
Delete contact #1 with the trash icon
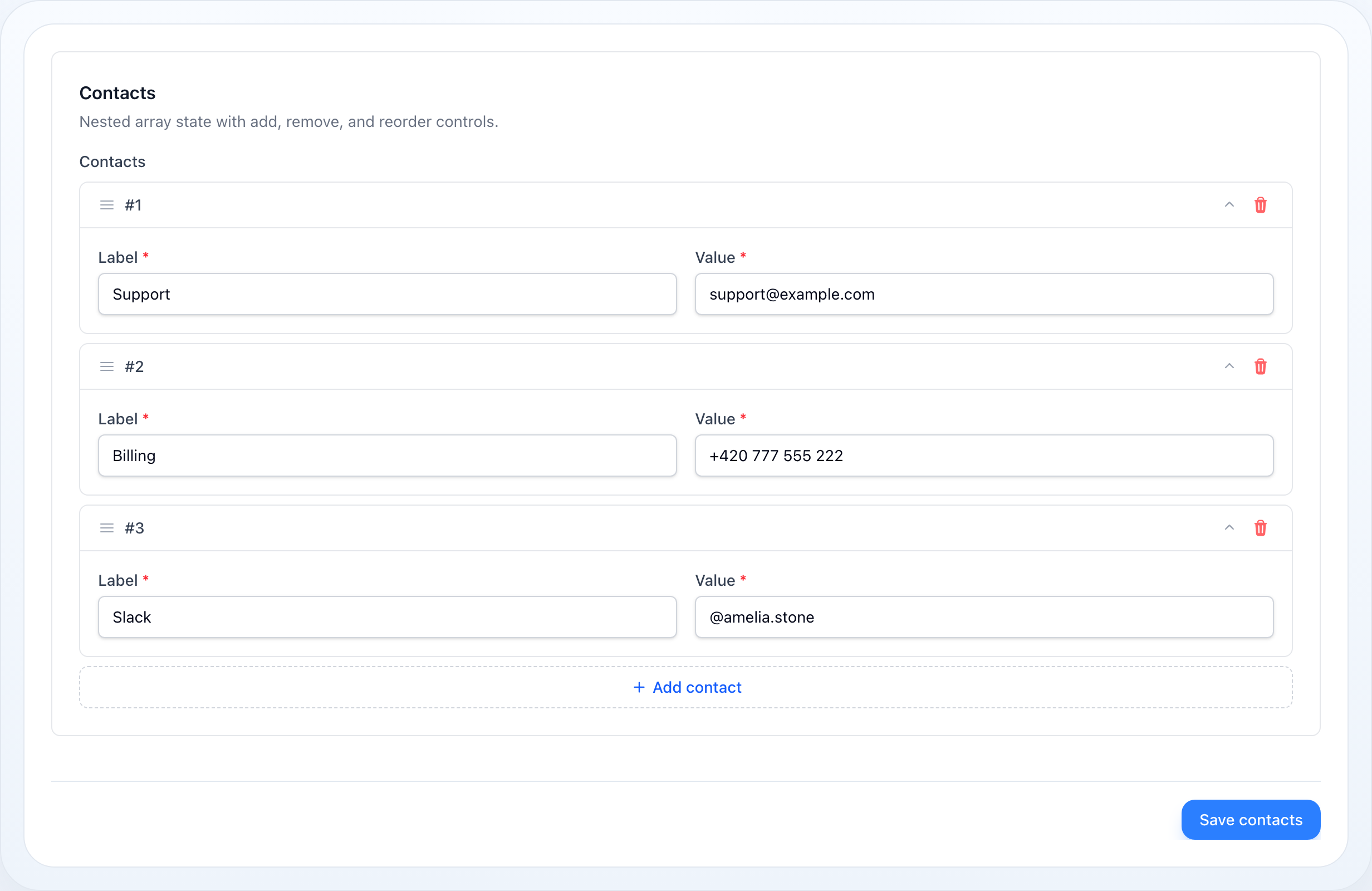[1260, 205]
